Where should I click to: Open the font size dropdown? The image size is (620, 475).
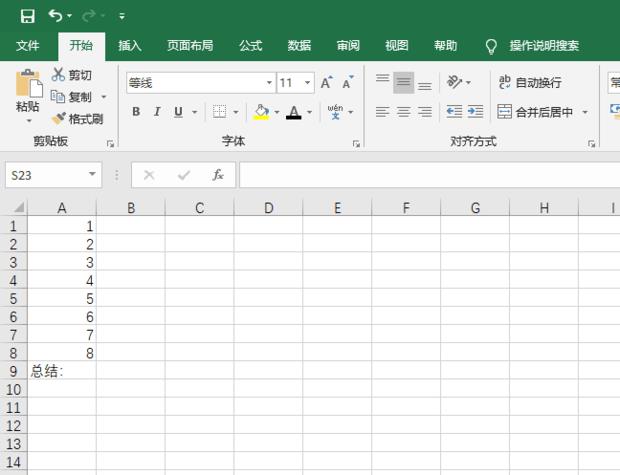308,83
